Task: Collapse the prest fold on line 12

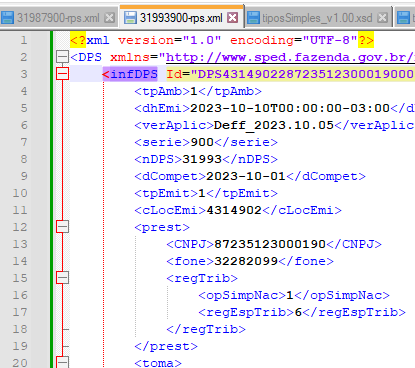Action: (62, 227)
